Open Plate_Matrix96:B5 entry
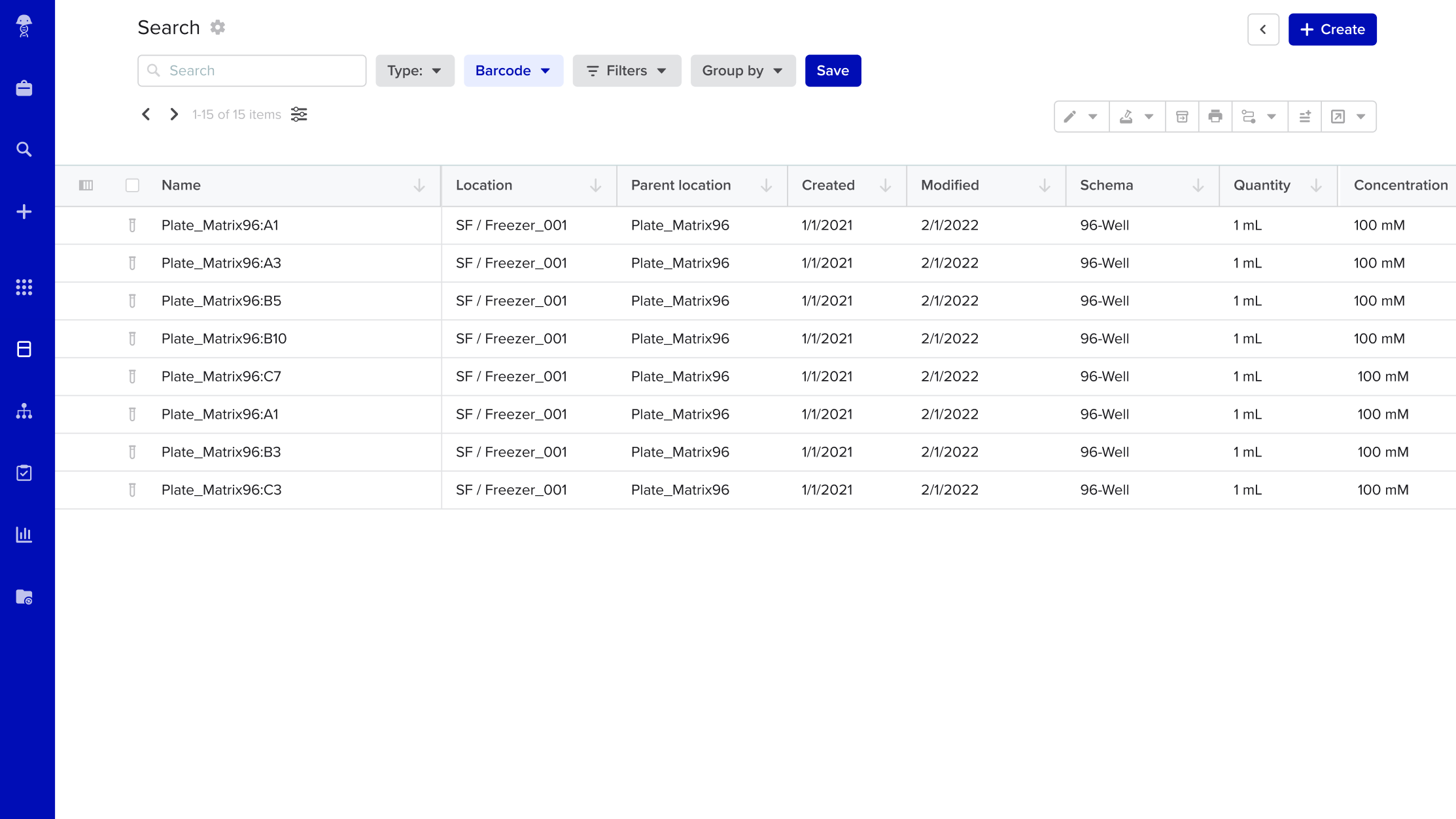The image size is (1456, 819). point(221,301)
